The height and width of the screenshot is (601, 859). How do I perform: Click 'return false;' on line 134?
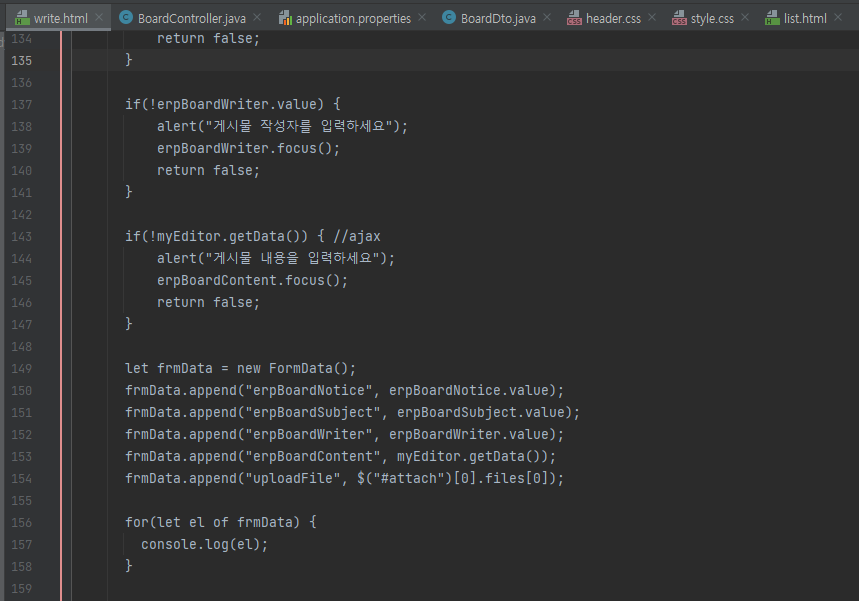point(208,38)
